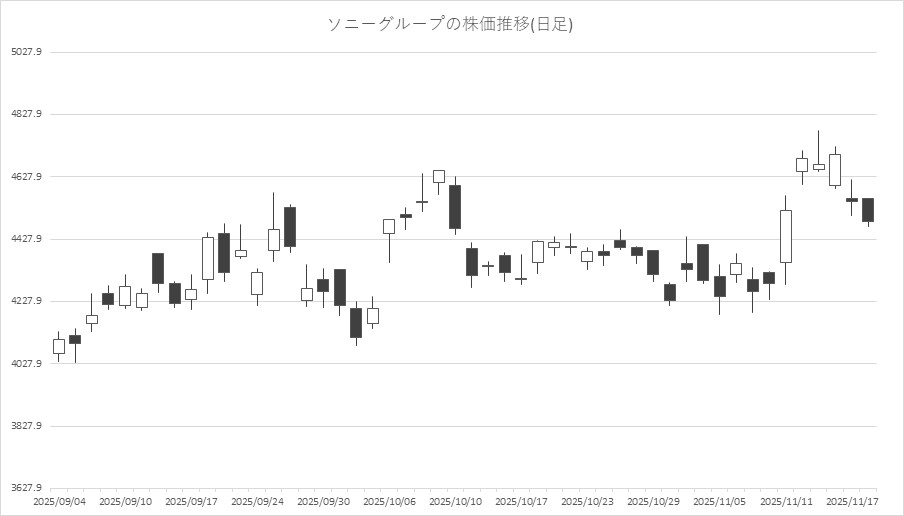Screen dimensions: 904x516
Task: Click the 2025/10/29 date label
Action: click(653, 501)
